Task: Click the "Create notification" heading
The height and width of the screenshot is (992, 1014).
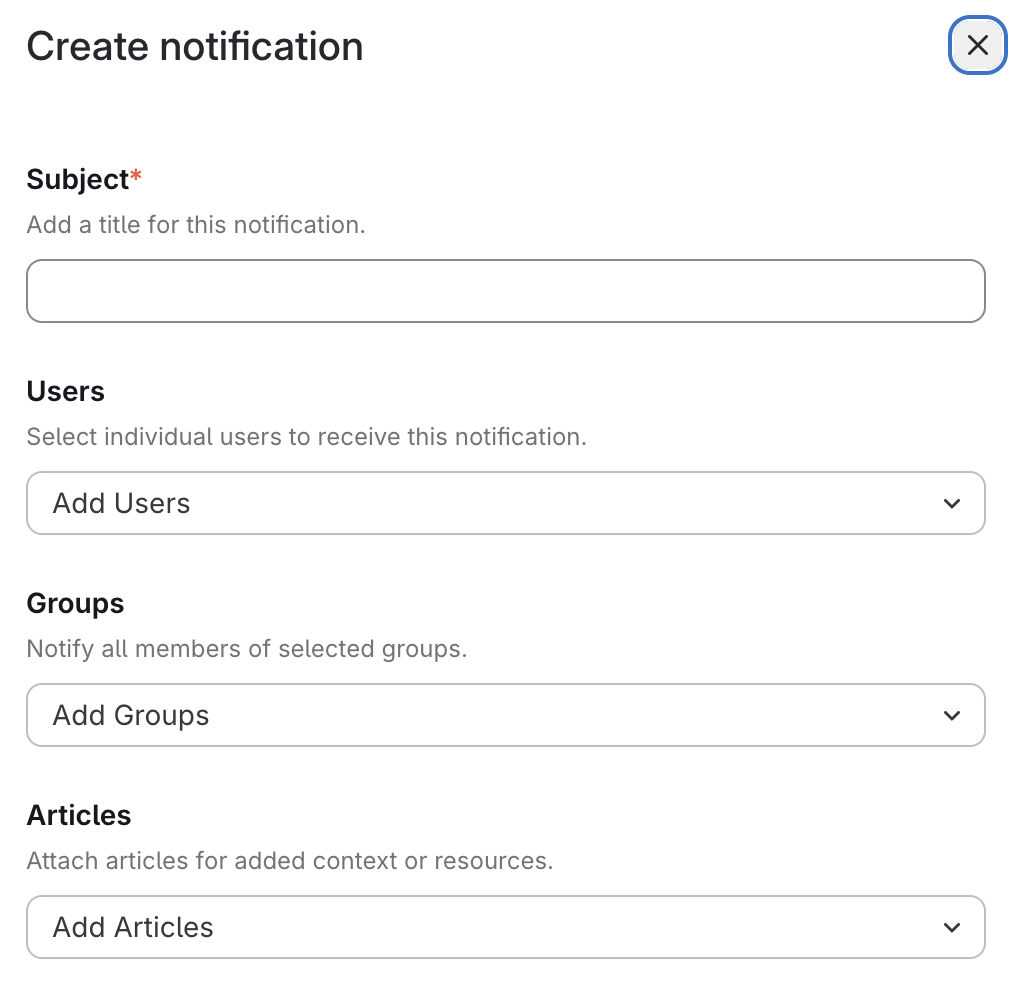Action: tap(195, 47)
